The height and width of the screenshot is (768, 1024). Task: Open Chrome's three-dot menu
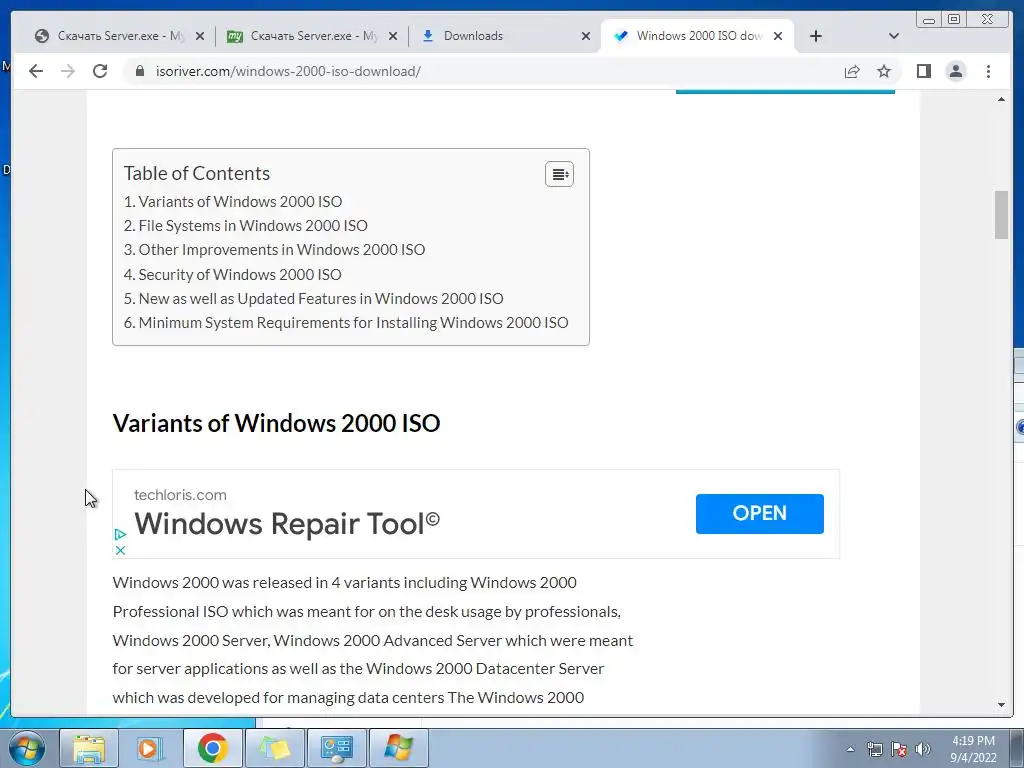pos(988,71)
